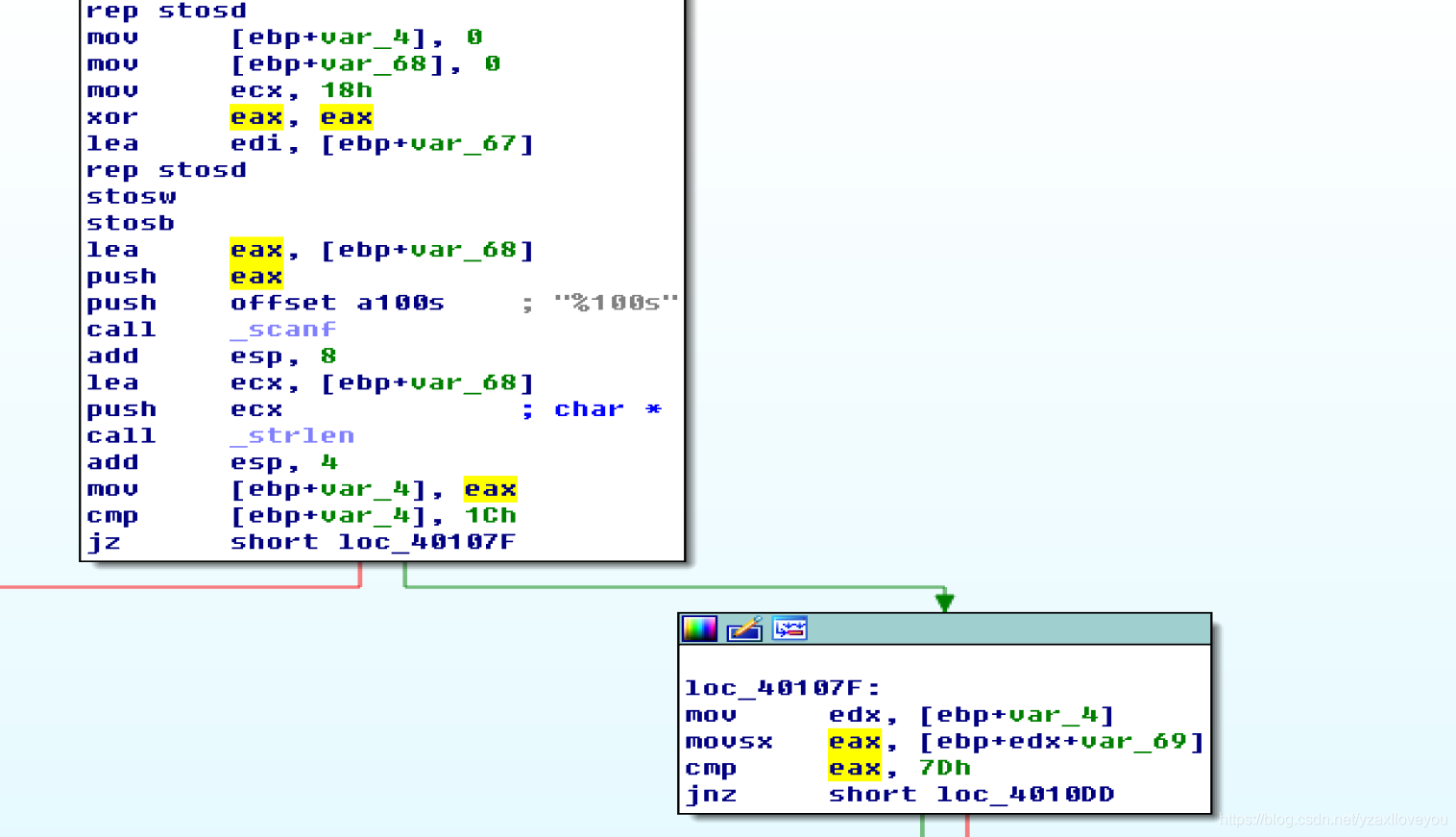The height and width of the screenshot is (837, 1456).
Task: Click offset a100s operand
Action: point(337,303)
